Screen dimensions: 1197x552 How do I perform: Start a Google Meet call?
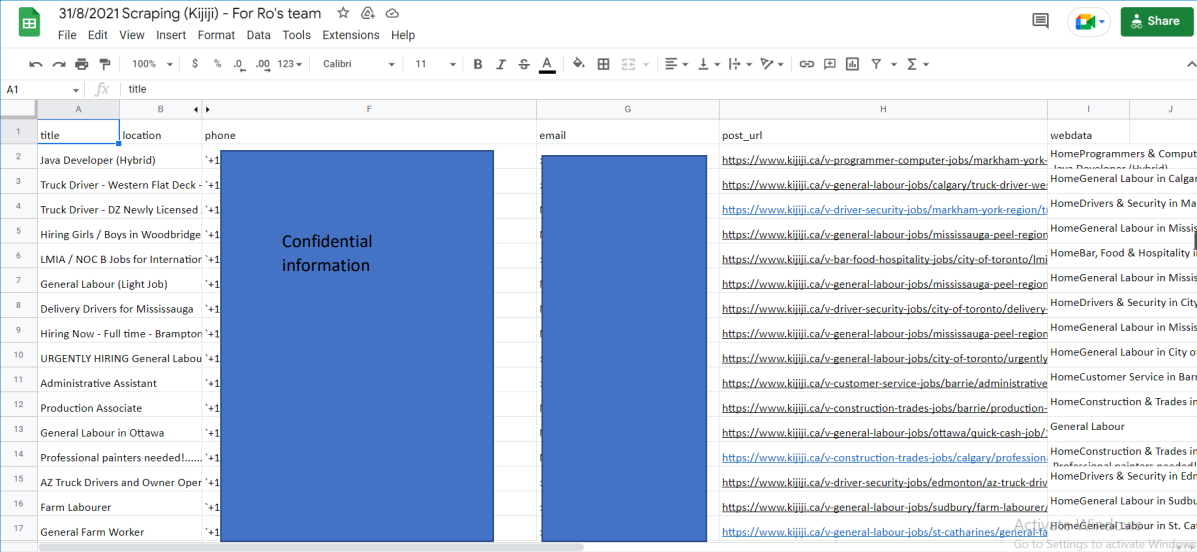(1089, 21)
